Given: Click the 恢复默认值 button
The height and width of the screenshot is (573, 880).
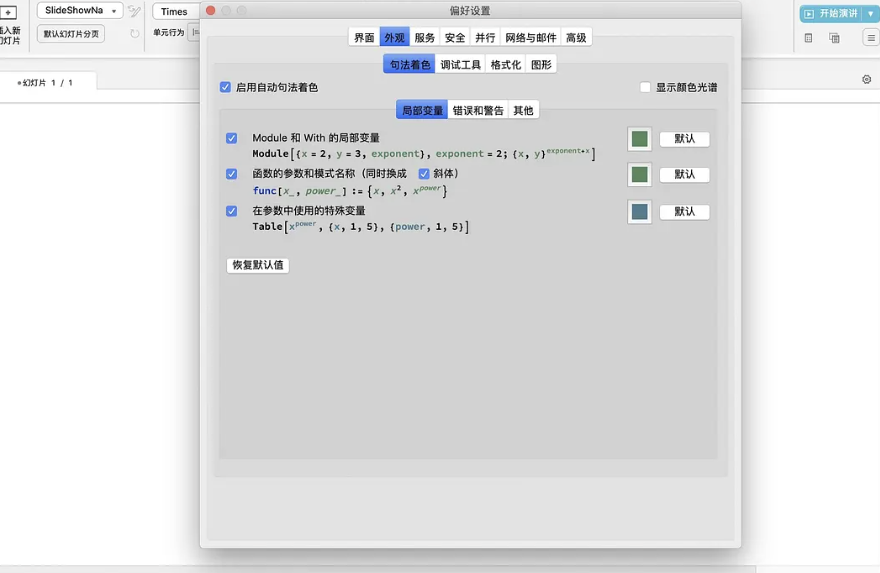Looking at the screenshot, I should point(258,265).
